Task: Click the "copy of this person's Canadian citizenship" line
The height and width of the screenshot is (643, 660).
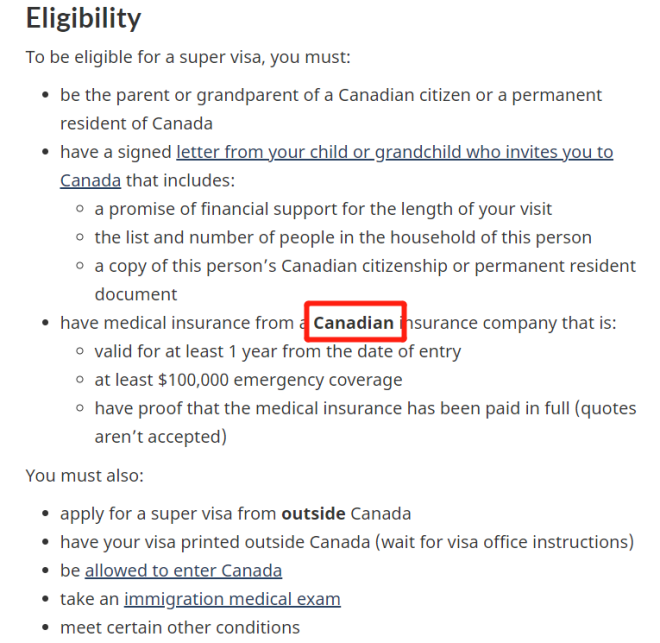Action: (365, 266)
